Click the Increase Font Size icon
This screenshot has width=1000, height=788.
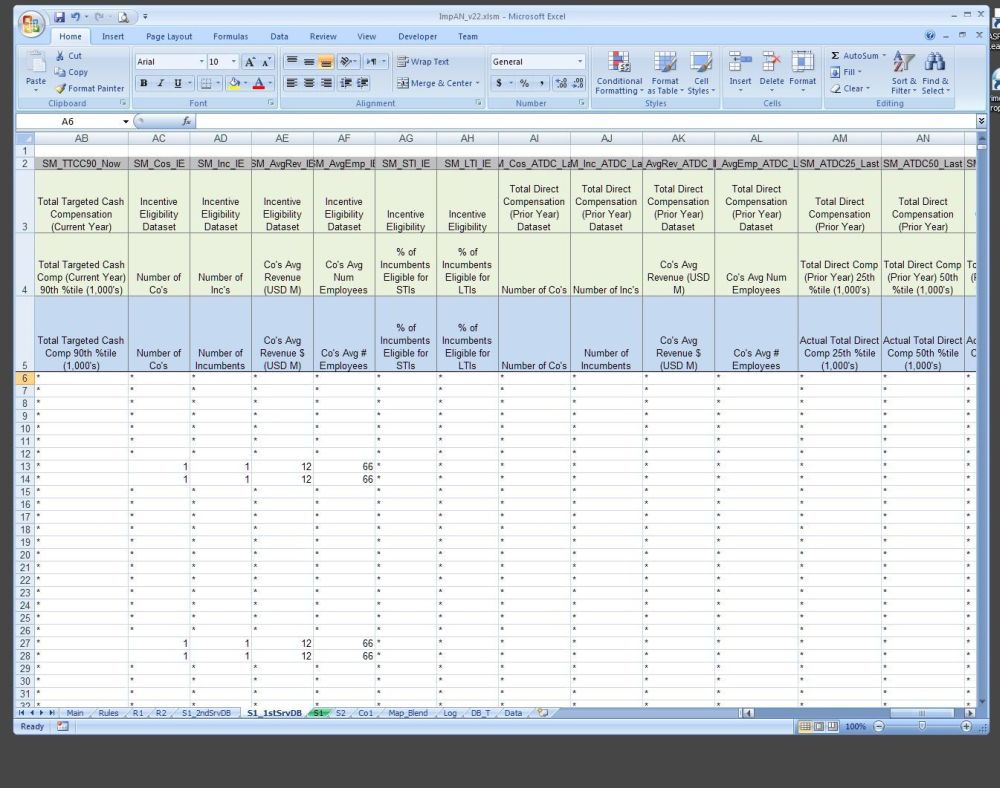click(x=249, y=62)
